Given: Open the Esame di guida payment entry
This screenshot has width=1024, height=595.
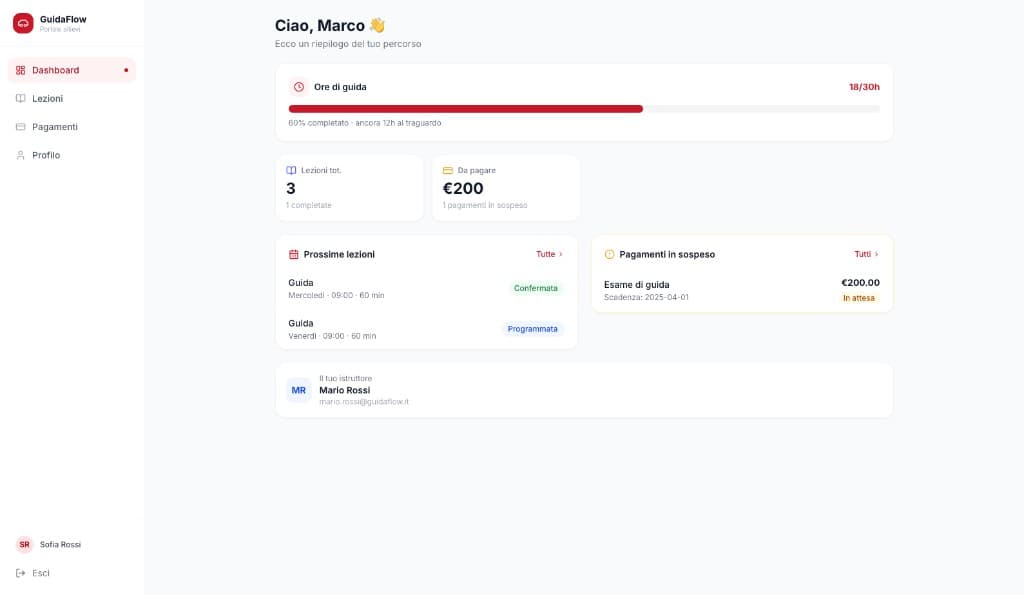Looking at the screenshot, I should 741,290.
